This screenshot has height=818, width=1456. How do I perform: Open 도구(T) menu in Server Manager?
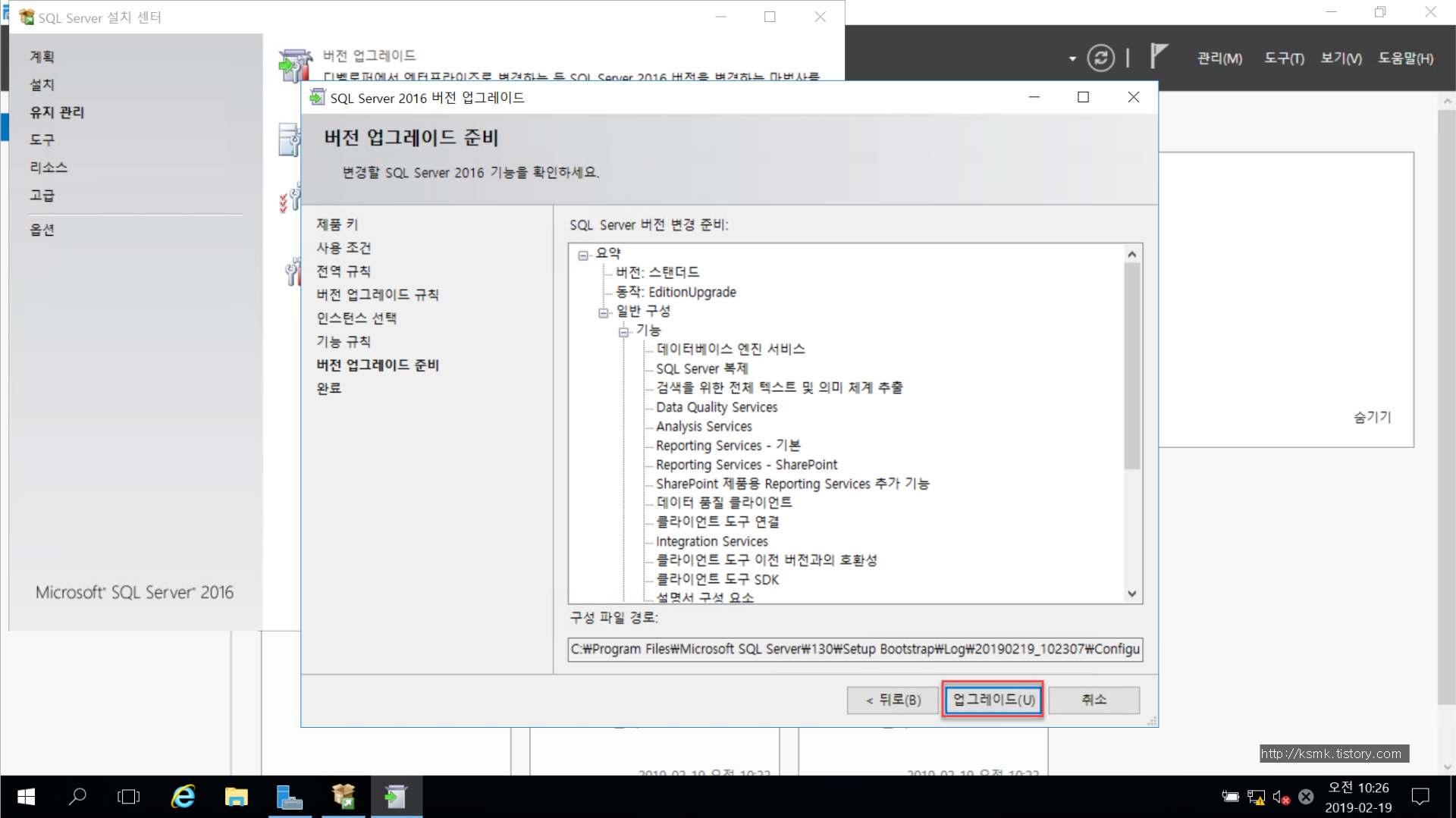click(x=1284, y=58)
